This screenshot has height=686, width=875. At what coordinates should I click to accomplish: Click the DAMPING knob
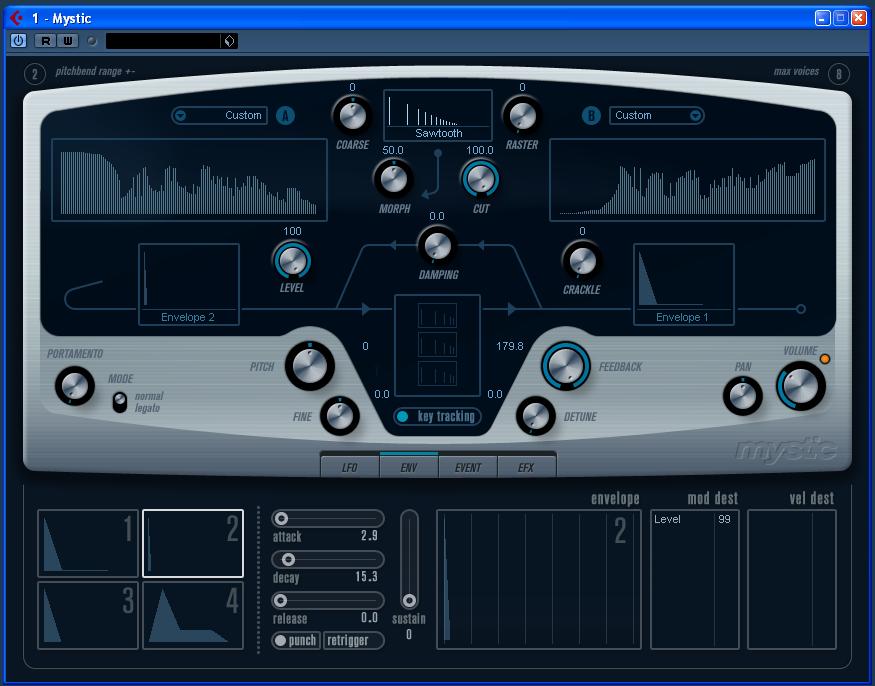pyautogui.click(x=437, y=245)
